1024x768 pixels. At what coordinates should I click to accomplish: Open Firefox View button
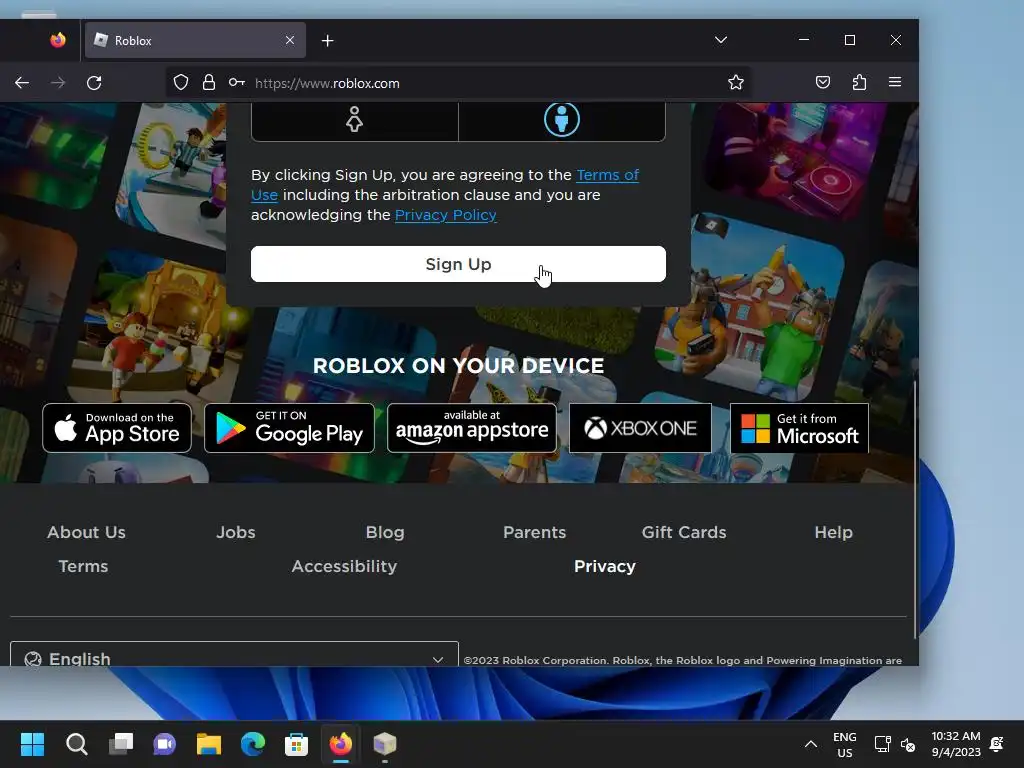pyautogui.click(x=58, y=40)
